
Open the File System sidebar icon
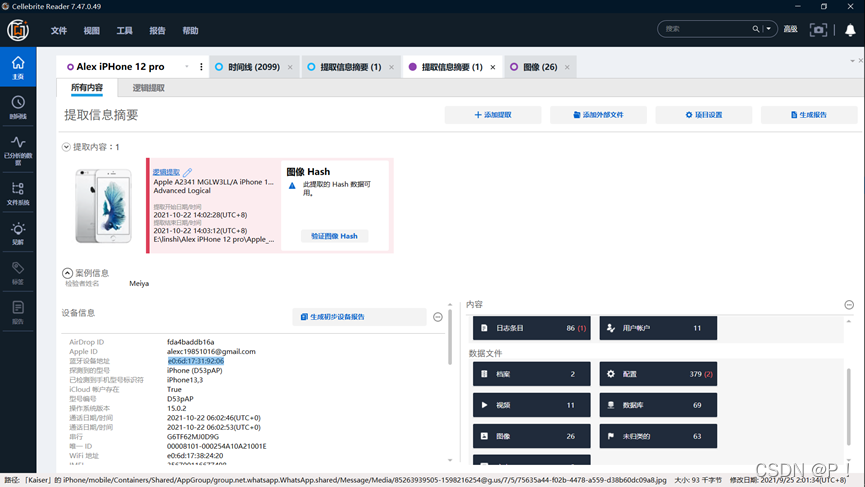point(18,194)
